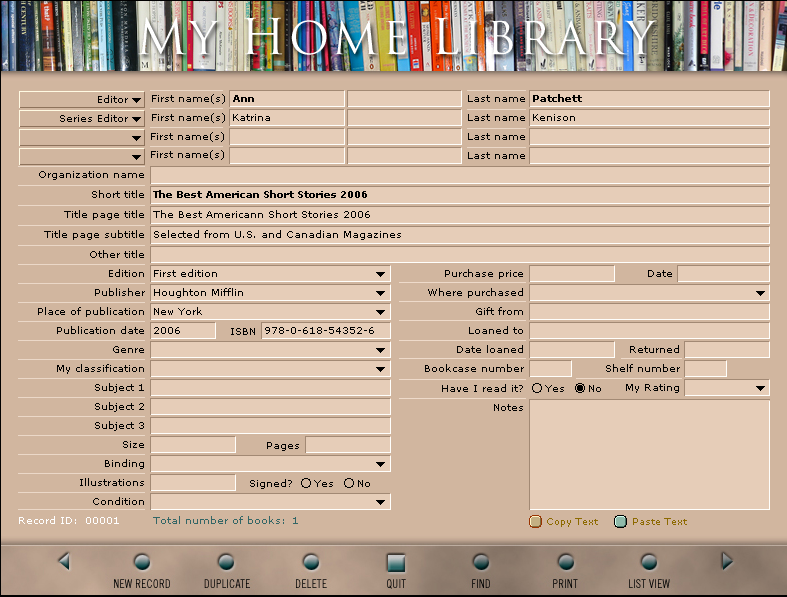The width and height of the screenshot is (787, 597).
Task: Click the Title page subtitle field
Action: click(460, 235)
